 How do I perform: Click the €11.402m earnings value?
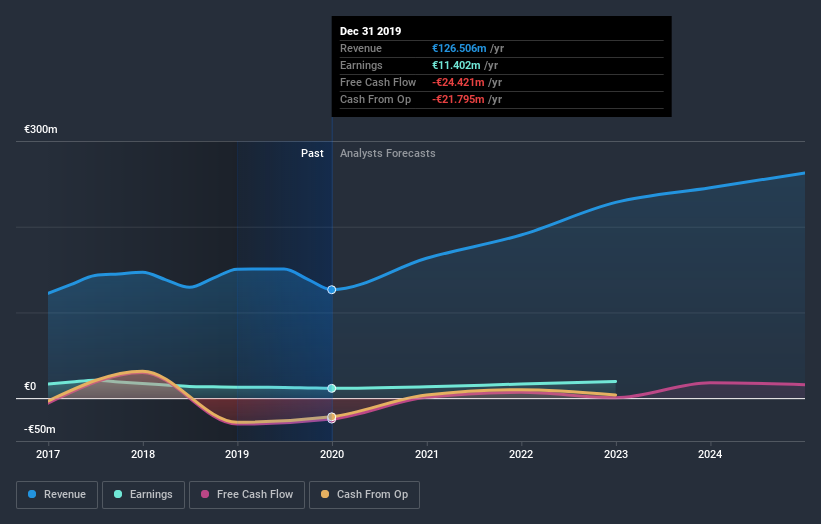456,65
